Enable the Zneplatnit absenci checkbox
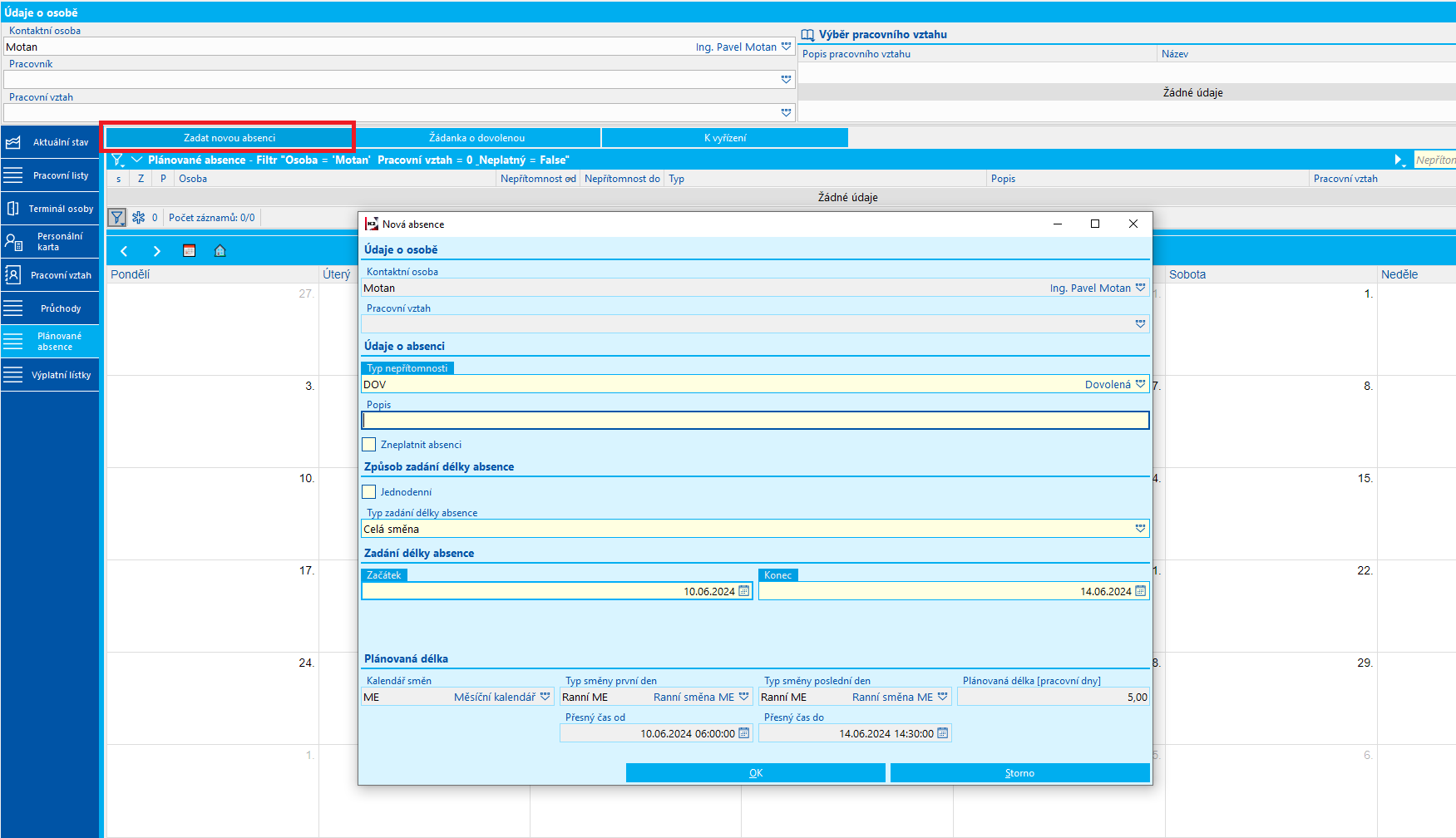The height and width of the screenshot is (838, 1456). point(369,445)
